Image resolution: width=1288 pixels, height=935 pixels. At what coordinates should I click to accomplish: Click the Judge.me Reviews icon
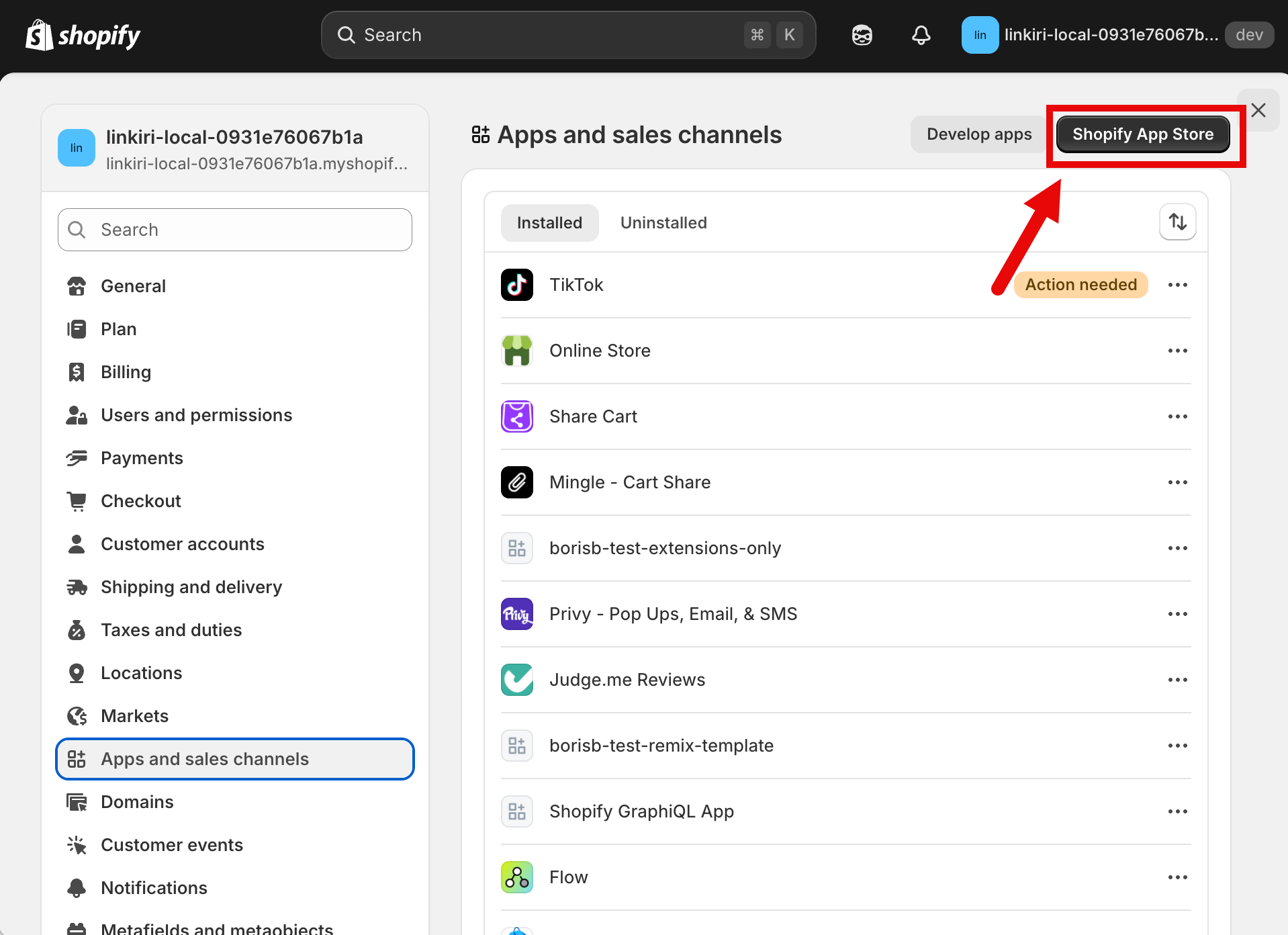pos(516,679)
